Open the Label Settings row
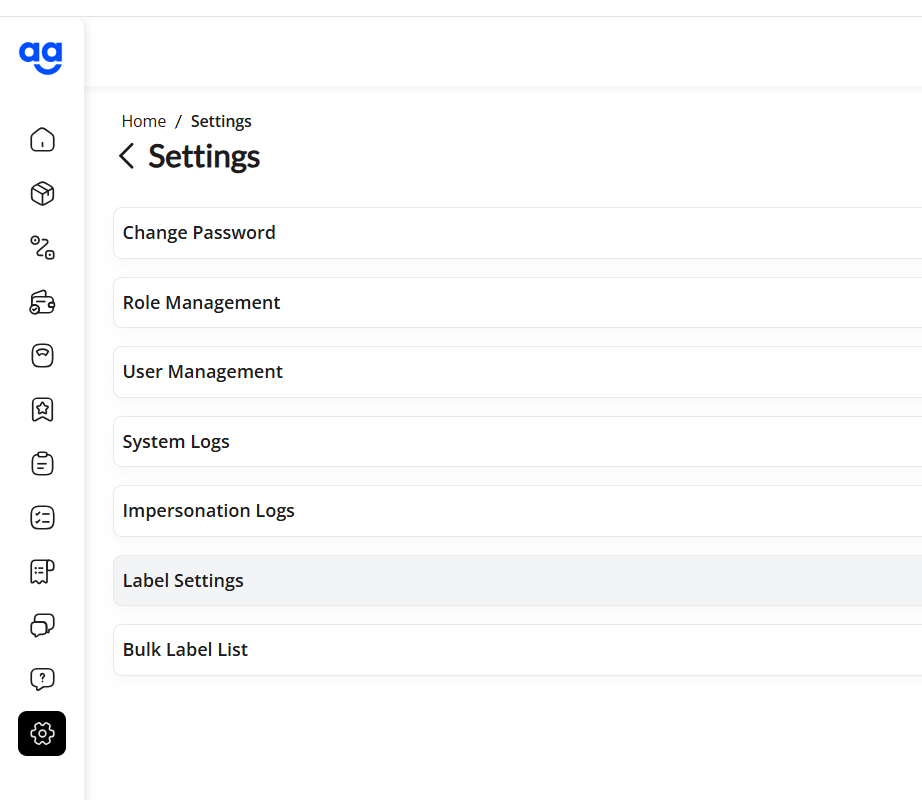The image size is (922, 800). [517, 581]
